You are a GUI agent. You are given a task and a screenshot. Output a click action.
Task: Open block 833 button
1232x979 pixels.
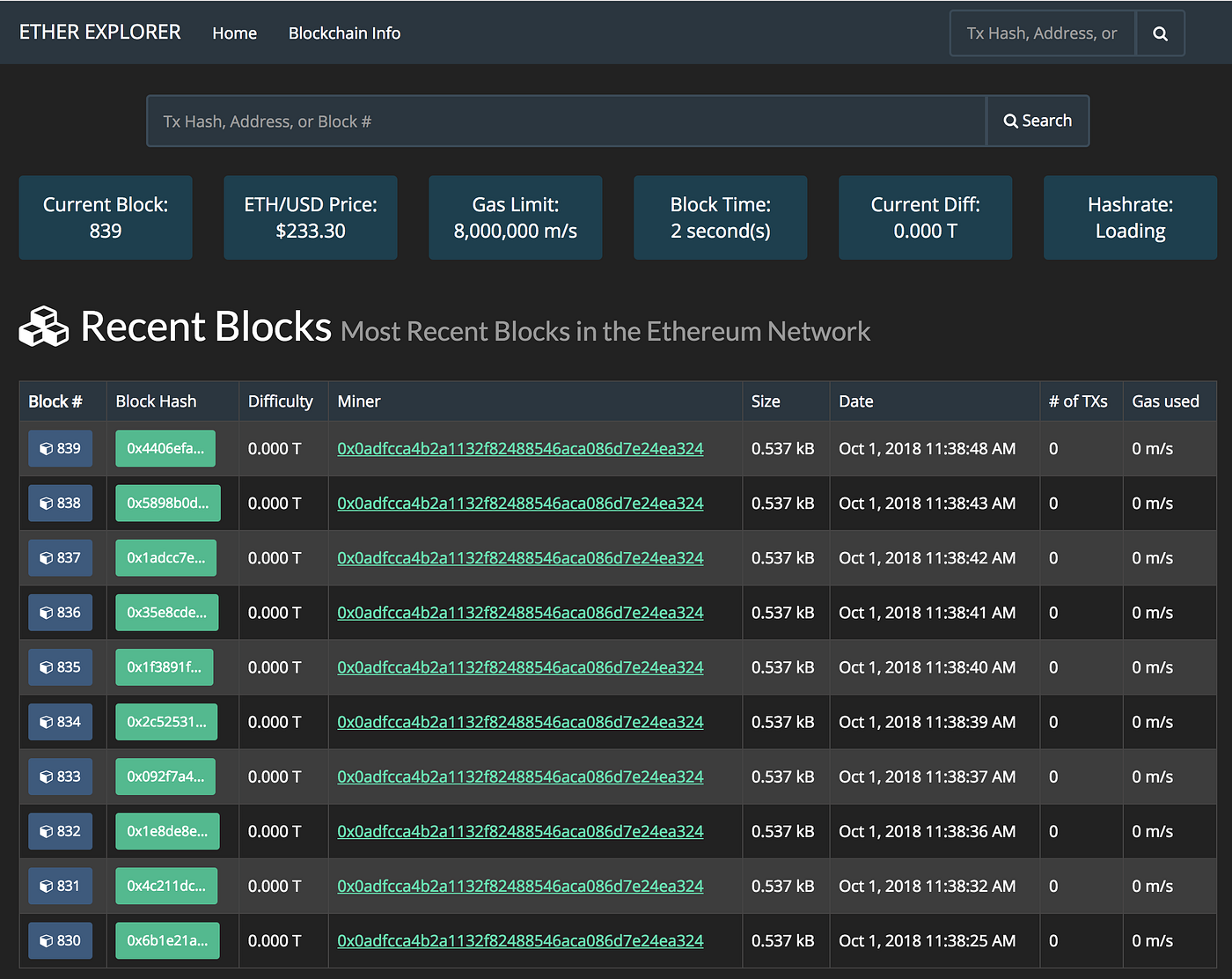pos(60,777)
